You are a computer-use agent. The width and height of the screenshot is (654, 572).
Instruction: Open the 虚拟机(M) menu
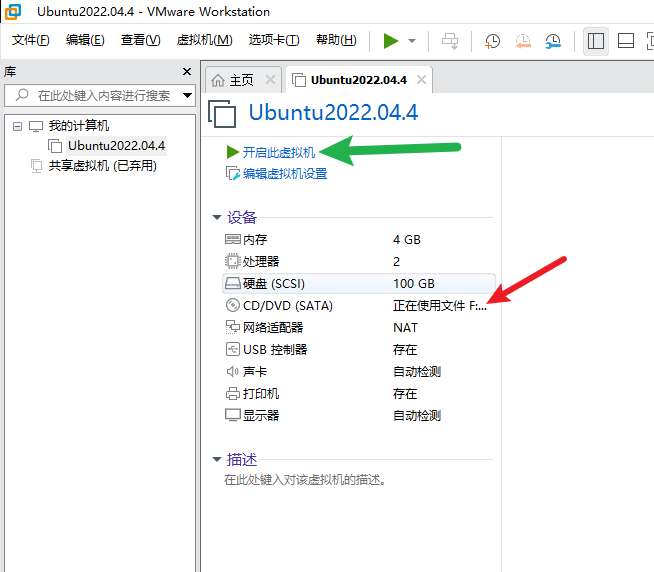point(204,40)
